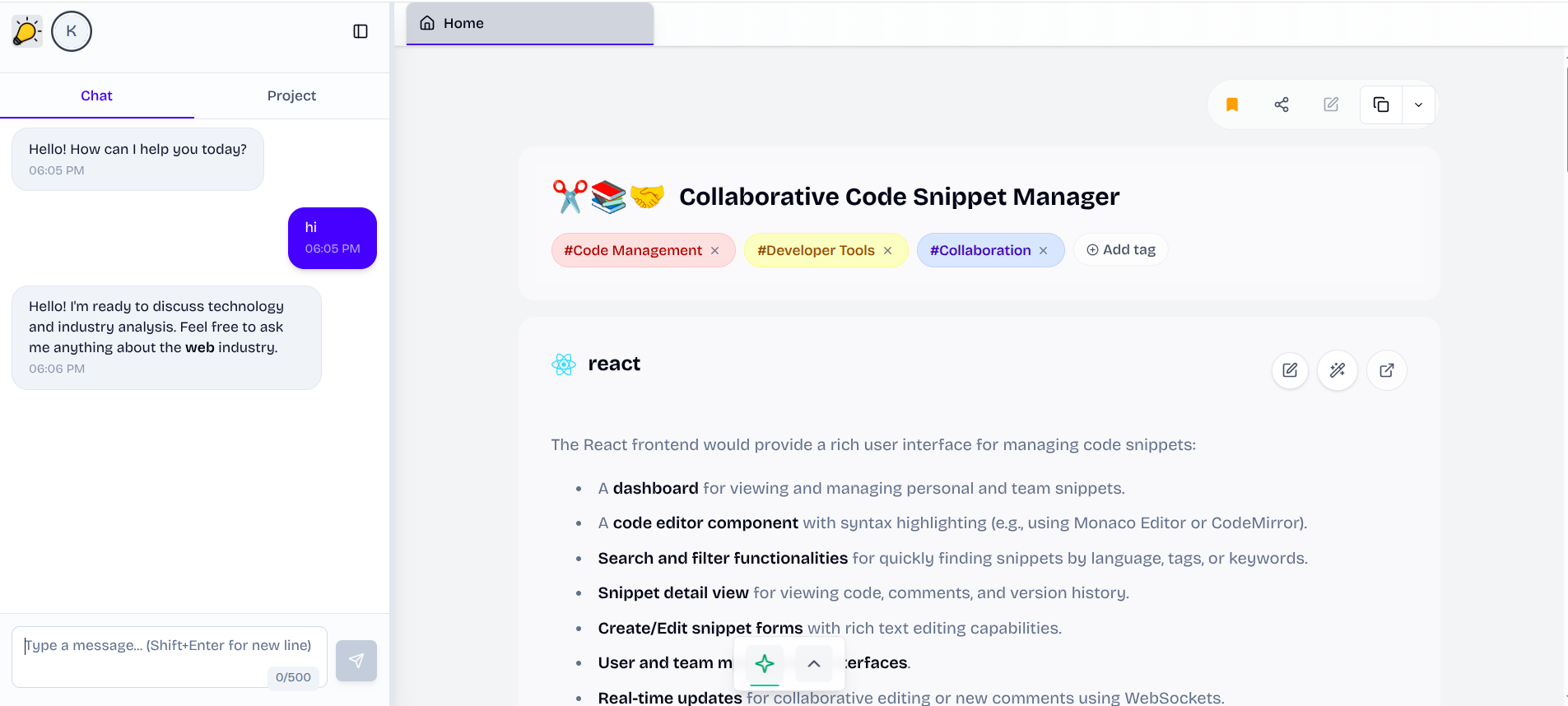Click the scissors books handshake emoji icon

608,197
